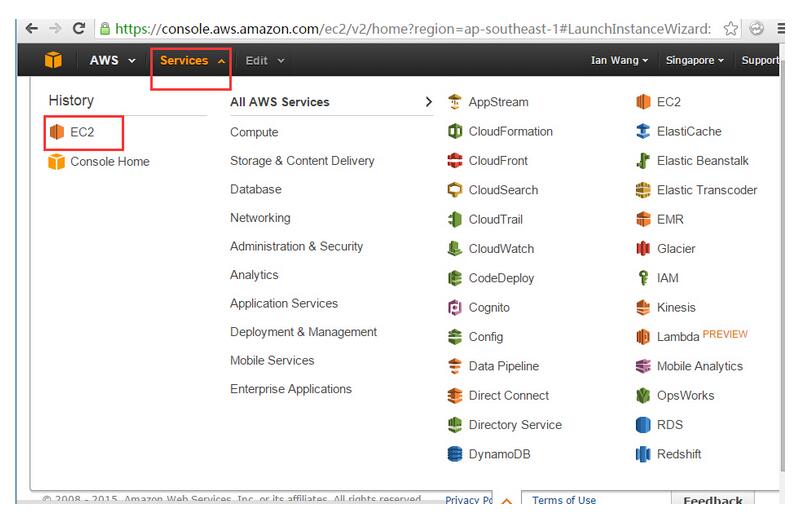Click the Feedback button
This screenshot has width=806, height=518.
pos(713,500)
